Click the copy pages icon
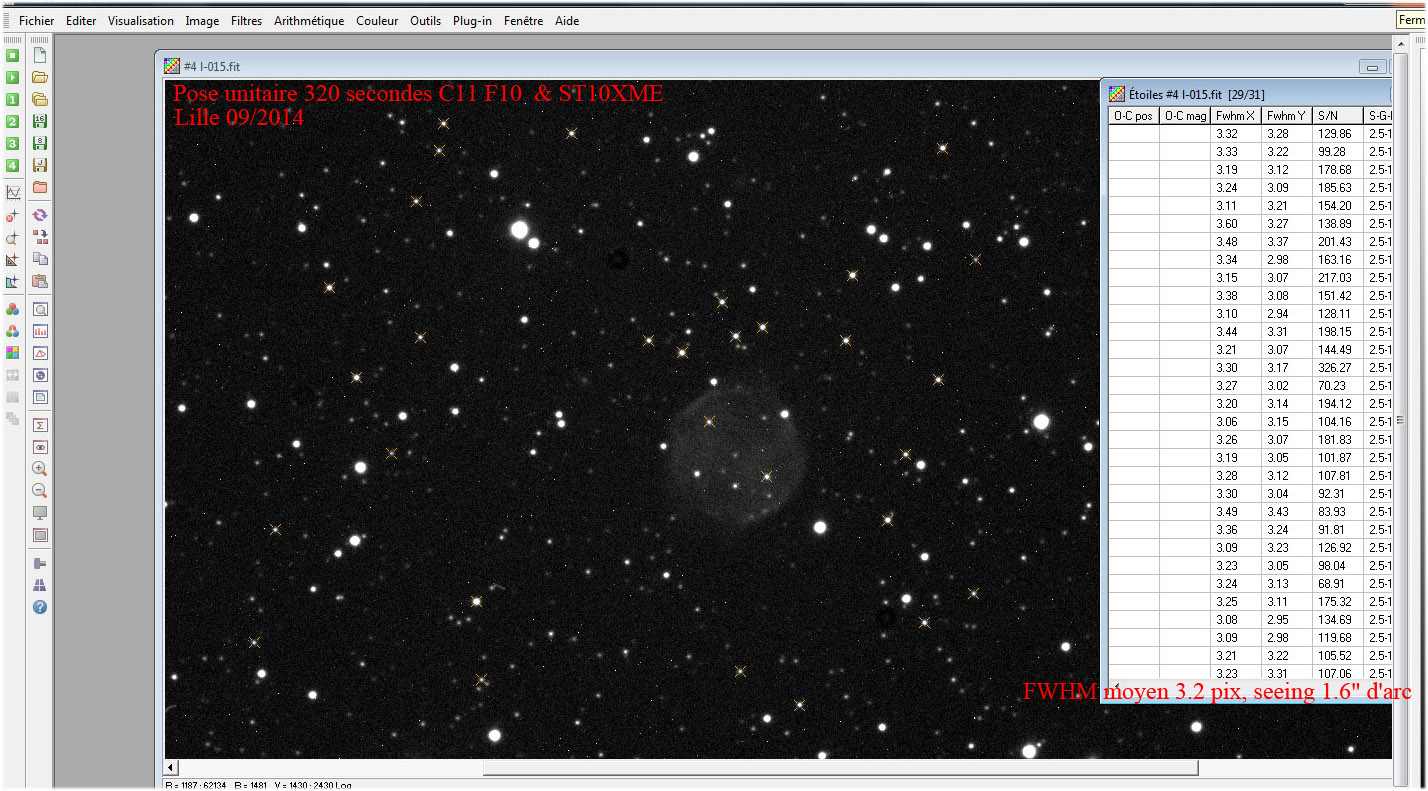1428x791 pixels. tap(40, 259)
